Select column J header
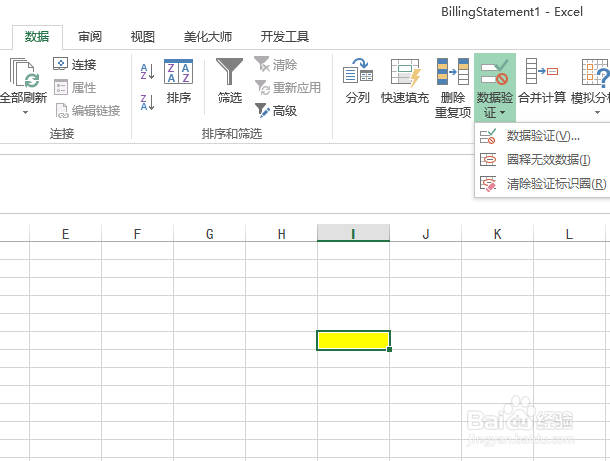The height and width of the screenshot is (461, 610). [x=426, y=234]
